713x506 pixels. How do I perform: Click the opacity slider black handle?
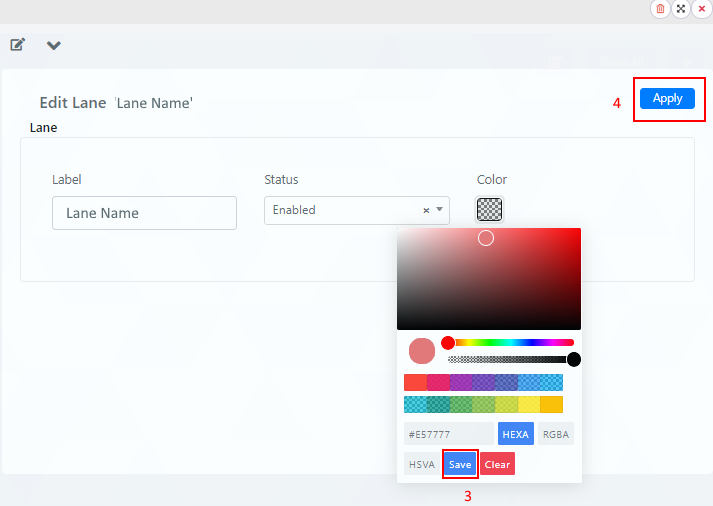574,360
